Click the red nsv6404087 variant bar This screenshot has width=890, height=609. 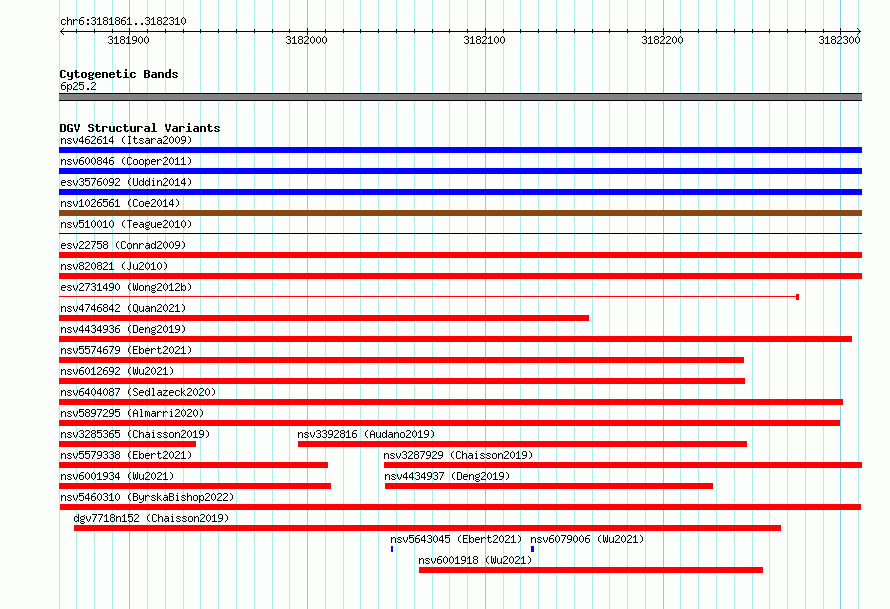[451, 402]
